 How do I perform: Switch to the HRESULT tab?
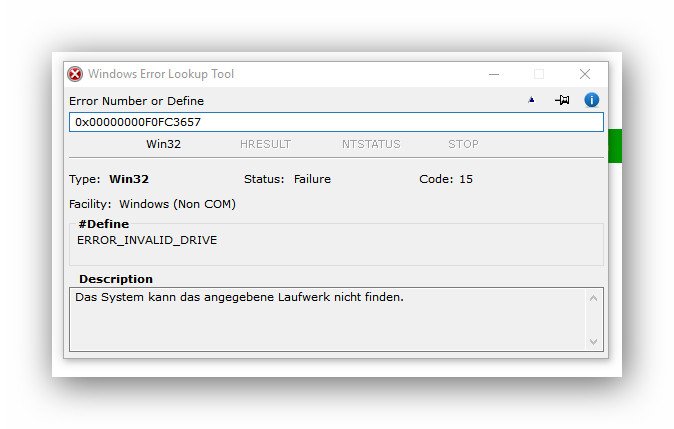(x=265, y=144)
